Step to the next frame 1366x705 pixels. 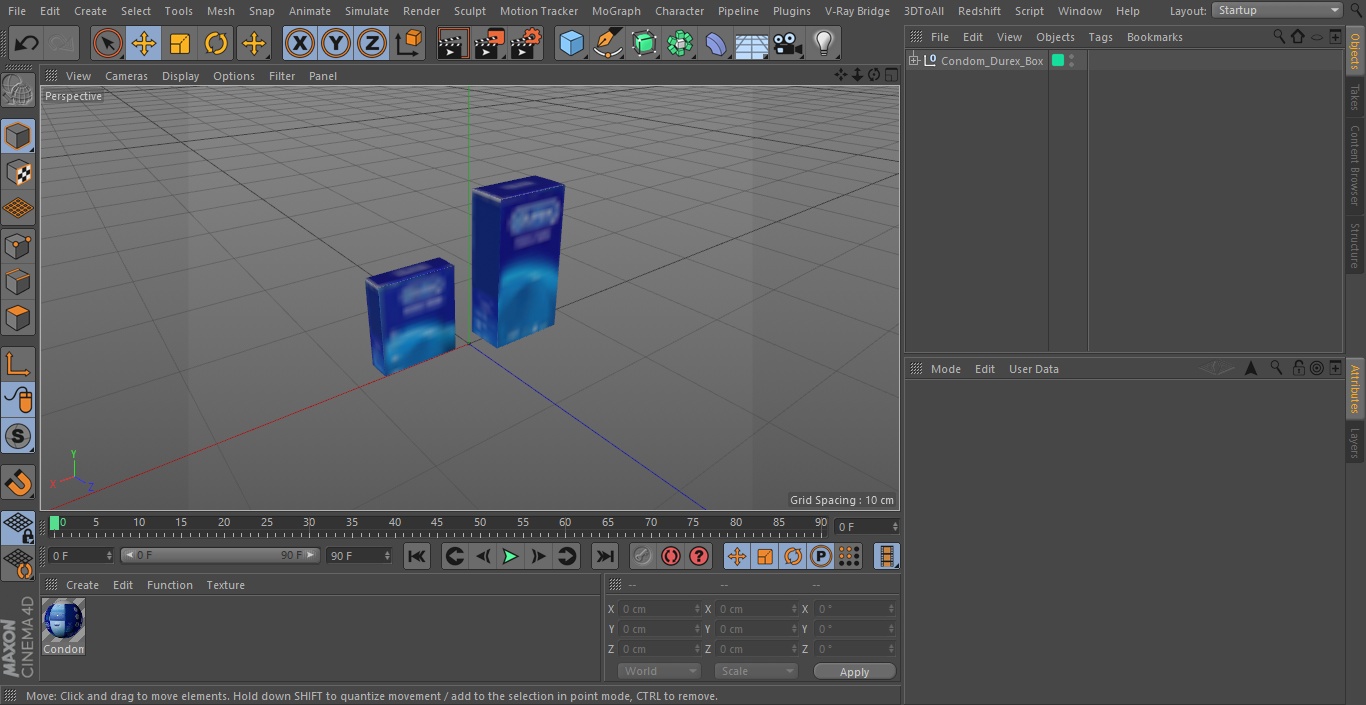click(538, 556)
